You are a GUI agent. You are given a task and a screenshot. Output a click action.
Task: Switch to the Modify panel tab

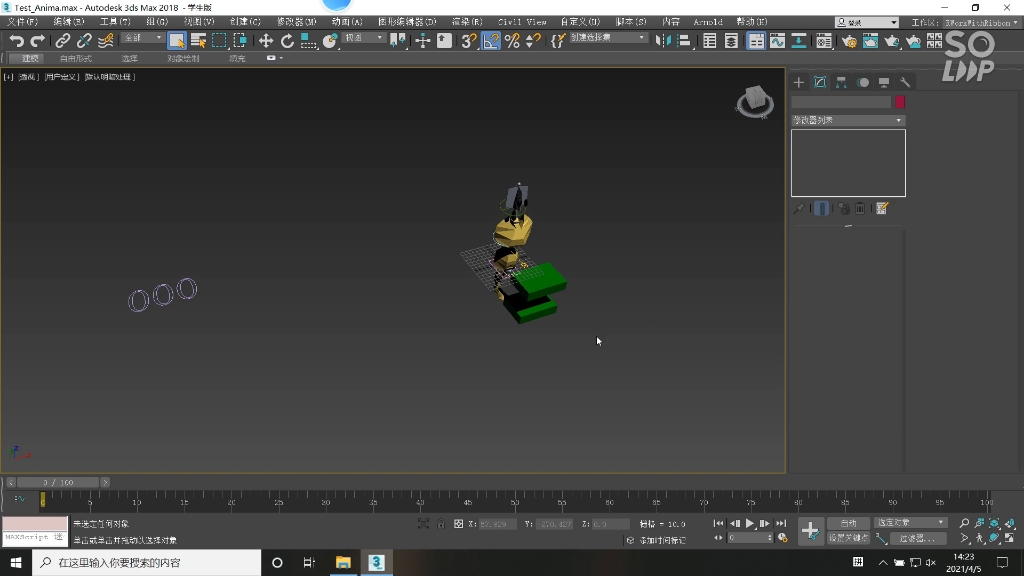[820, 82]
